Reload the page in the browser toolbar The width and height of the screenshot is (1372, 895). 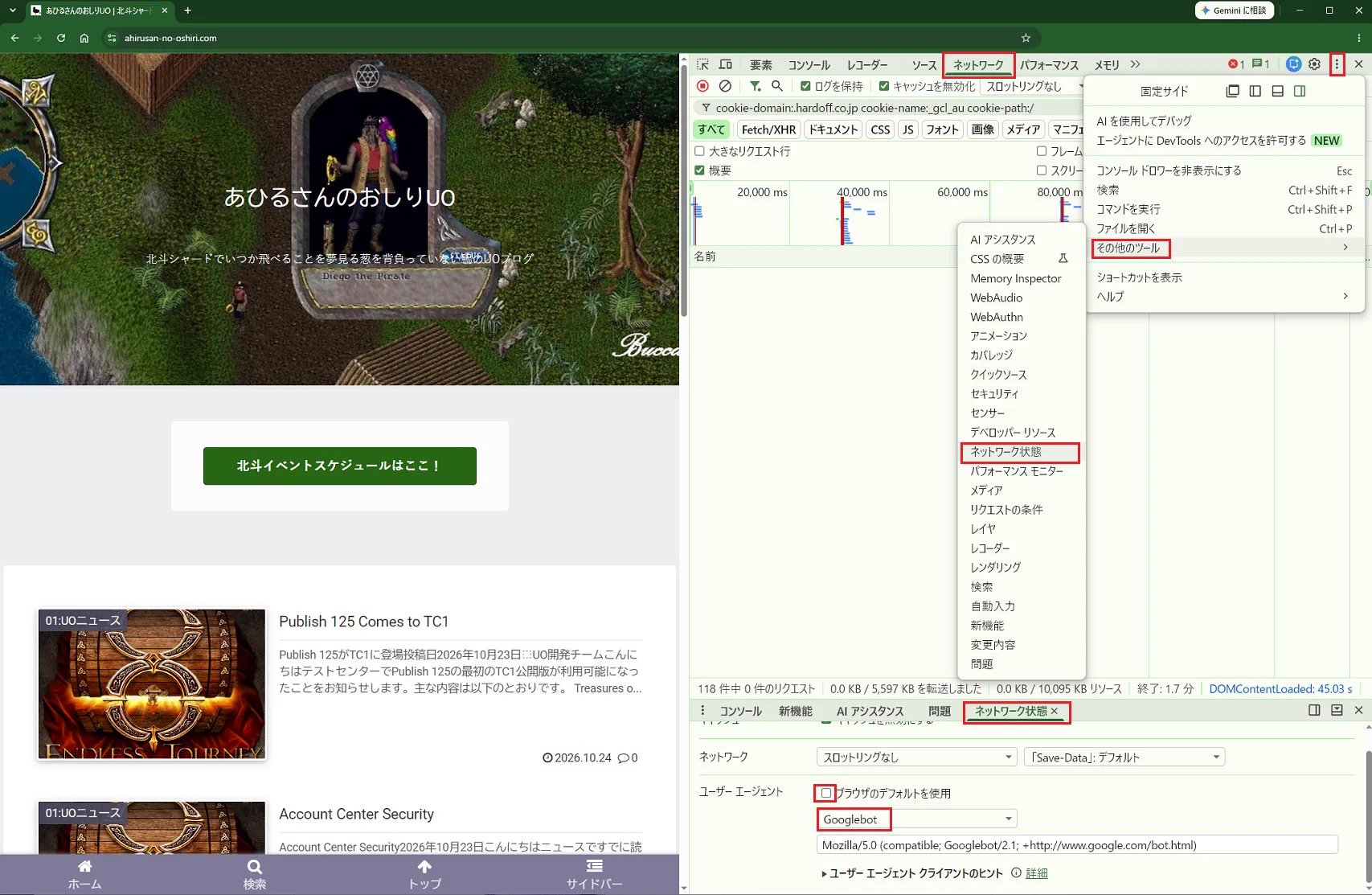click(61, 38)
